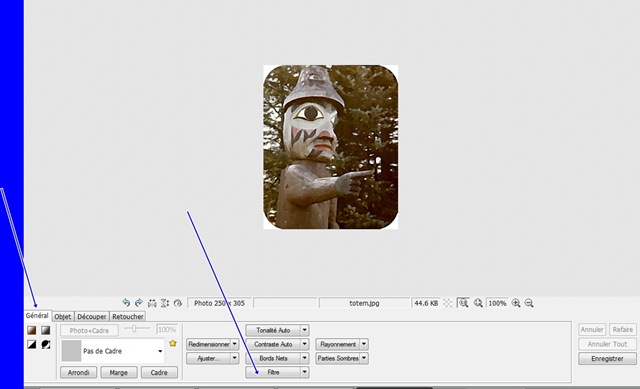This screenshot has height=389, width=640.
Task: Click the 100% frame percentage field
Action: pos(167,329)
